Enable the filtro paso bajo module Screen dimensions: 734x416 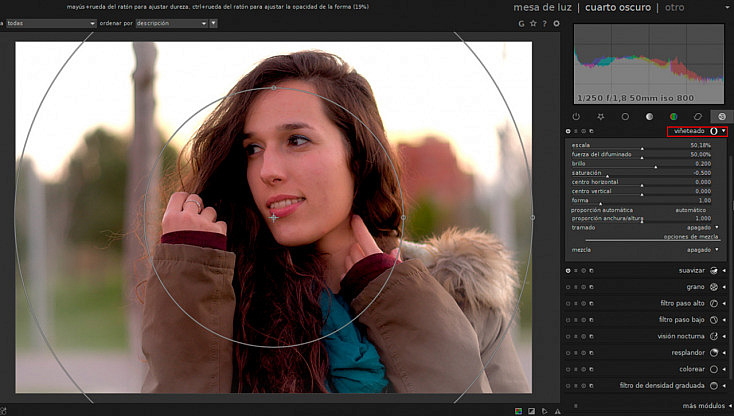pyautogui.click(x=568, y=320)
